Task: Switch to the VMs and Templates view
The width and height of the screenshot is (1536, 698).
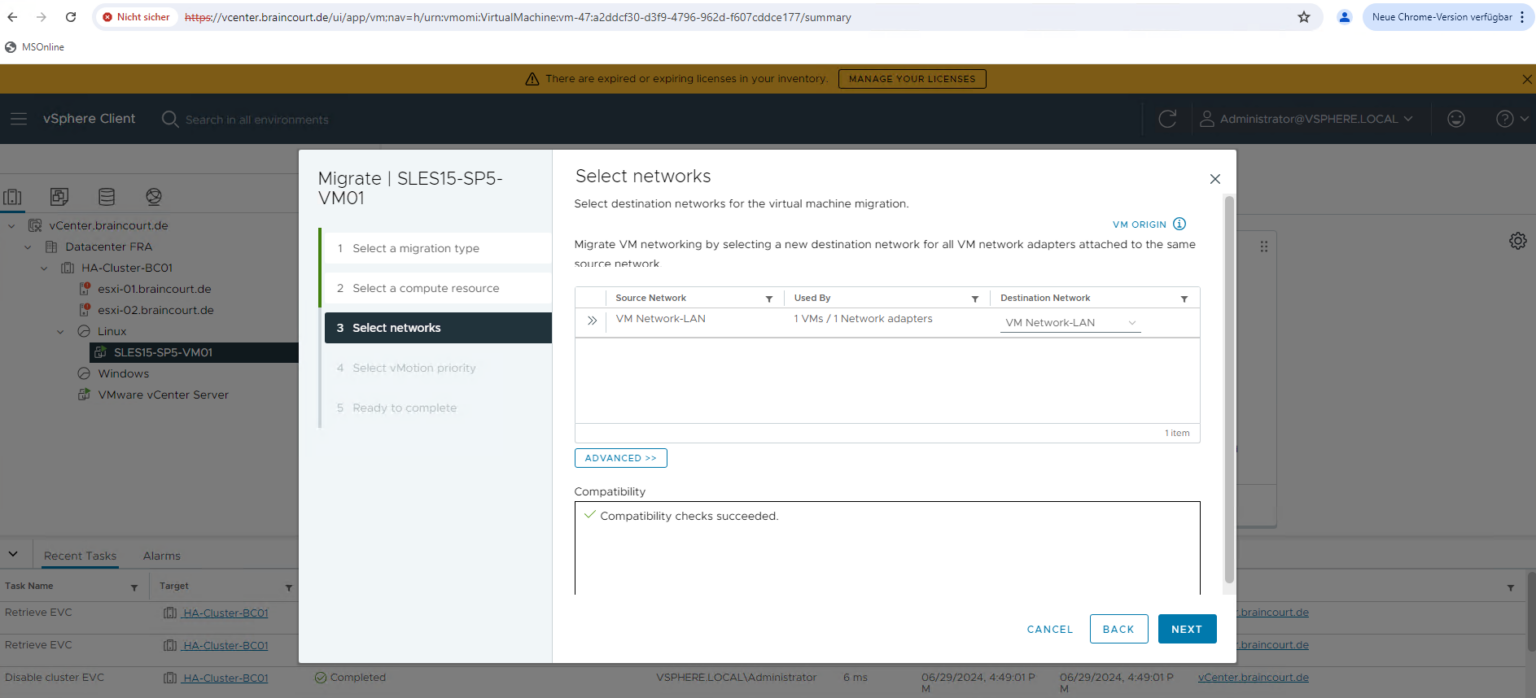Action: pyautogui.click(x=60, y=196)
